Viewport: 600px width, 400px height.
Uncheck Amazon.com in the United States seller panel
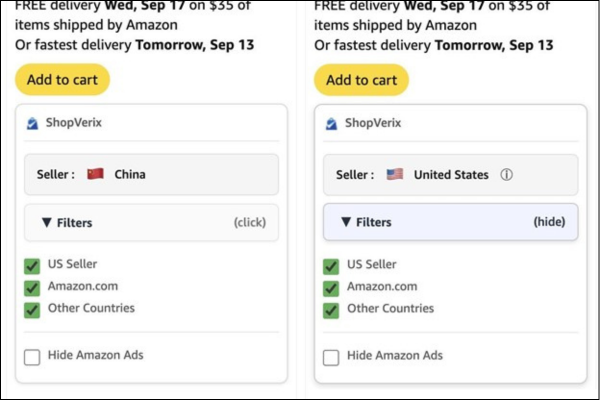(331, 288)
